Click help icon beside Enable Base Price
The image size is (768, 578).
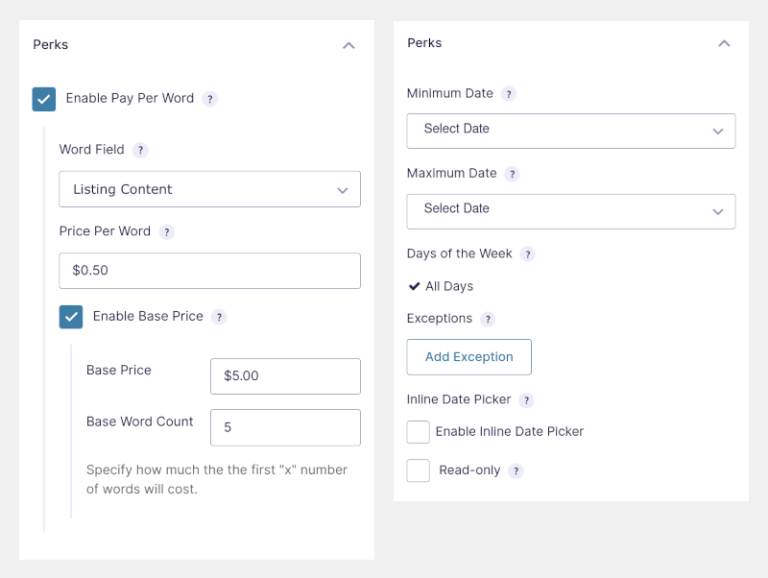pos(219,317)
